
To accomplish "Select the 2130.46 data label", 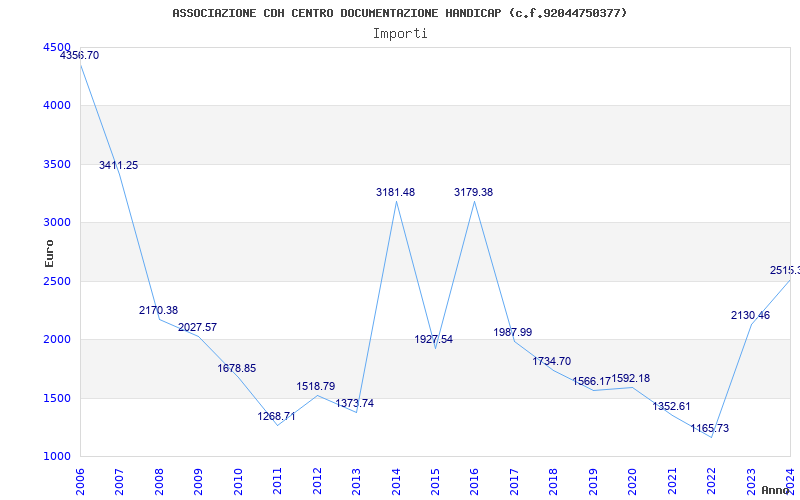I will (x=751, y=315).
